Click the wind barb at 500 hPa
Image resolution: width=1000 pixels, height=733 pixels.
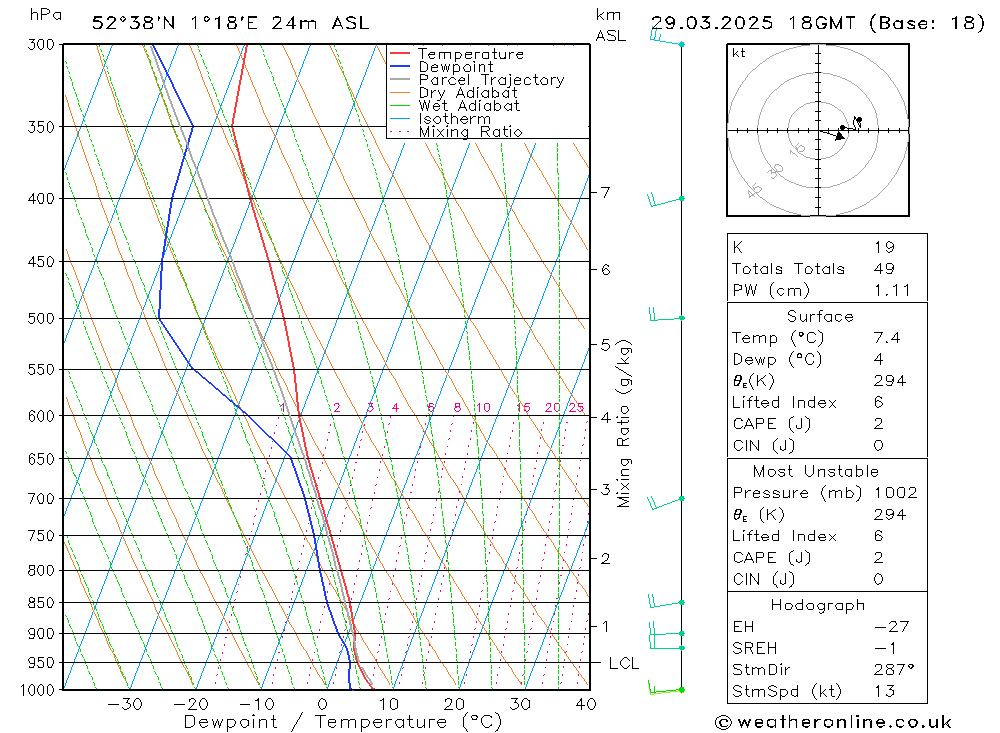(667, 315)
